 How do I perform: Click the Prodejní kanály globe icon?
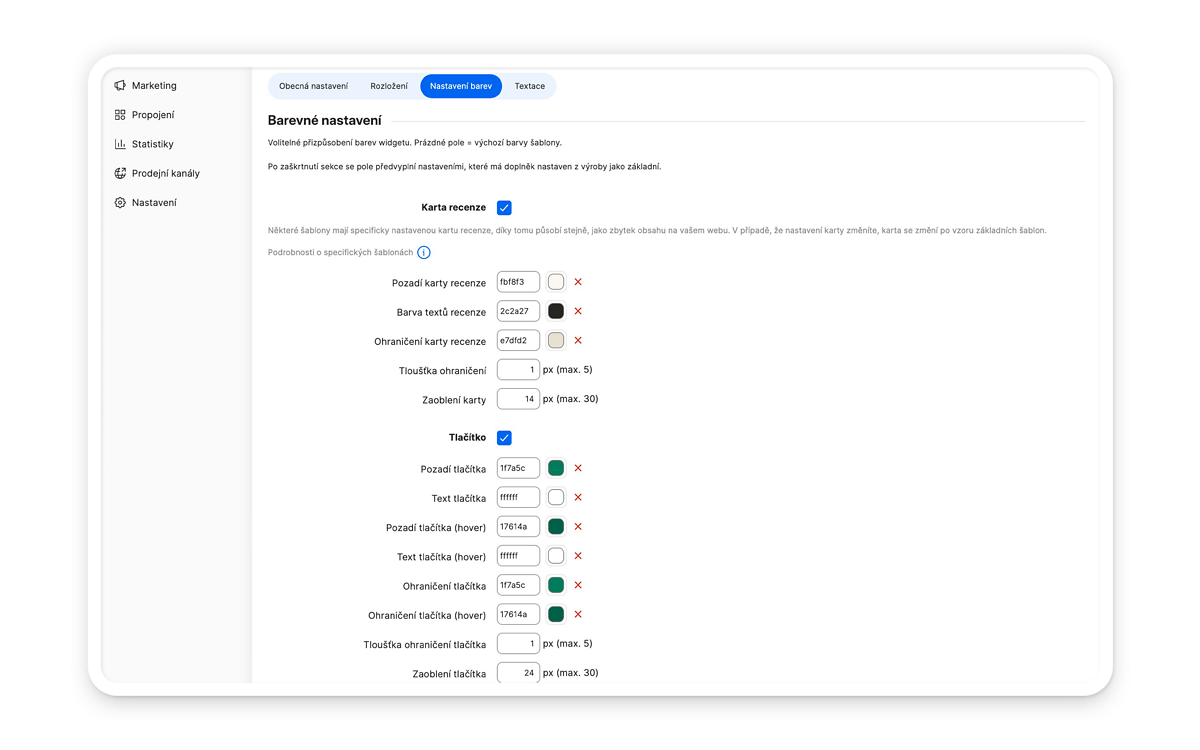120,173
